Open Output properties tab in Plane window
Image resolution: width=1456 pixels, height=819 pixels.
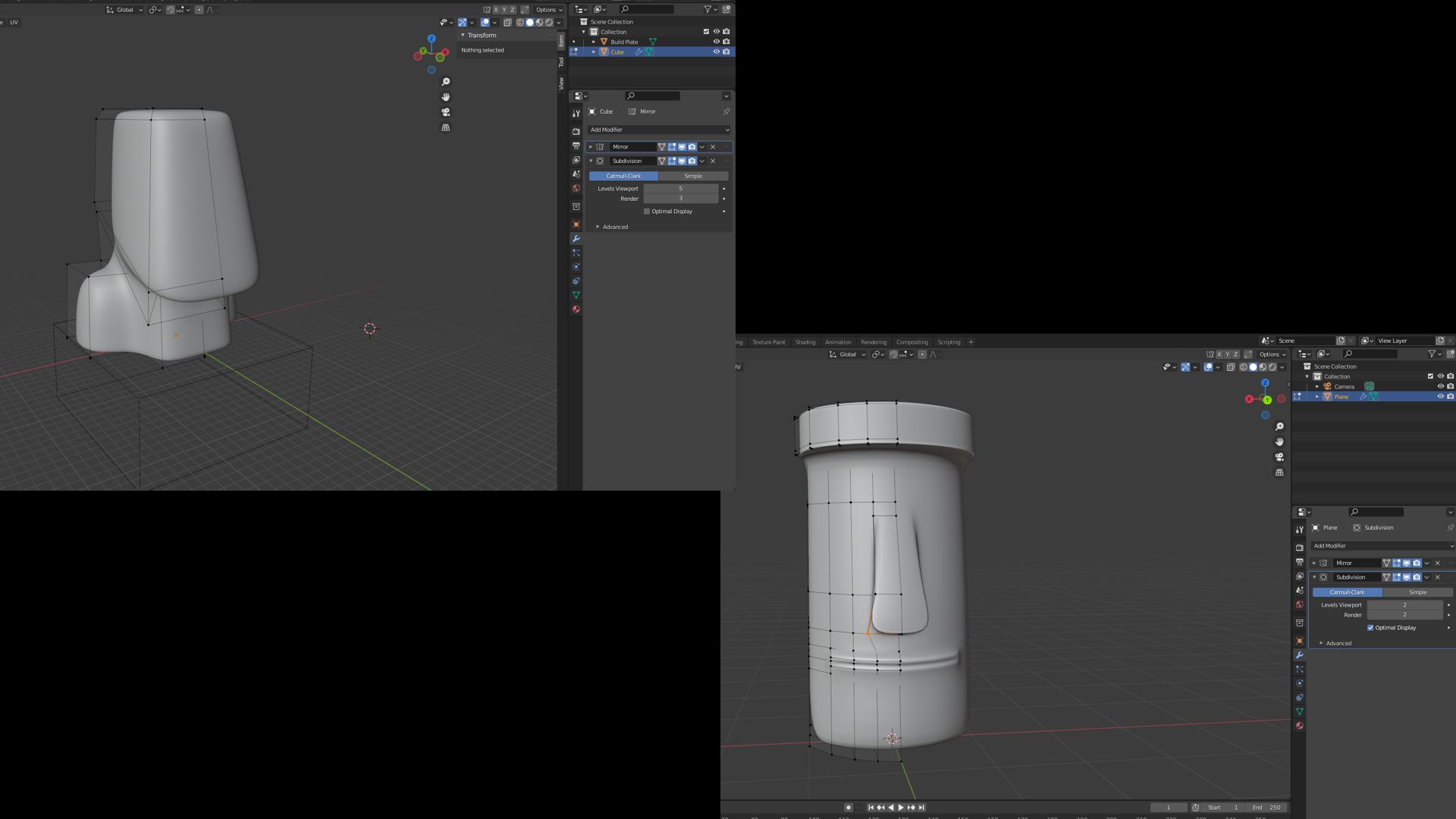click(x=1300, y=562)
